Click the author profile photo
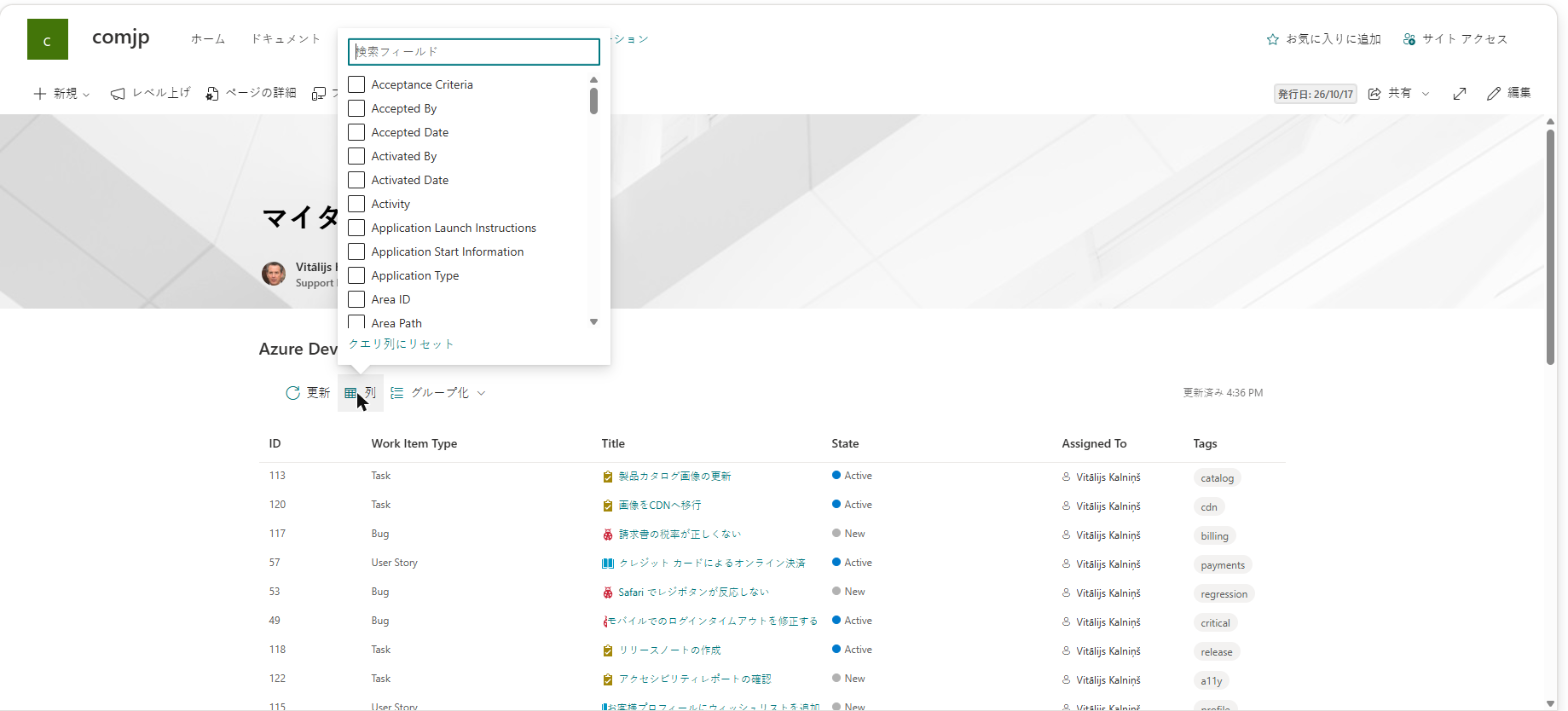1568x711 pixels. click(274, 274)
